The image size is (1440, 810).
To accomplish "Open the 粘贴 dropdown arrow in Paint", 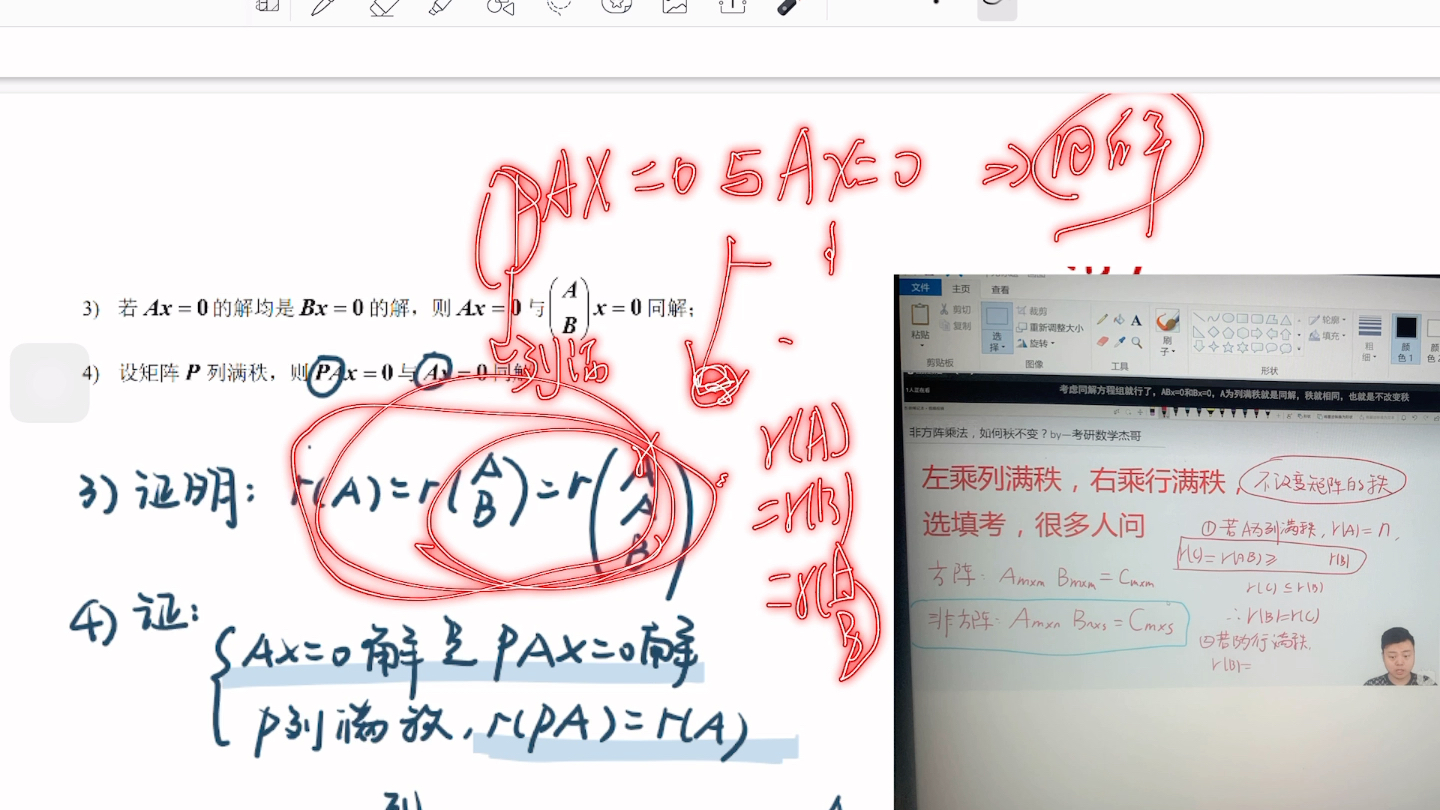I will [x=922, y=345].
